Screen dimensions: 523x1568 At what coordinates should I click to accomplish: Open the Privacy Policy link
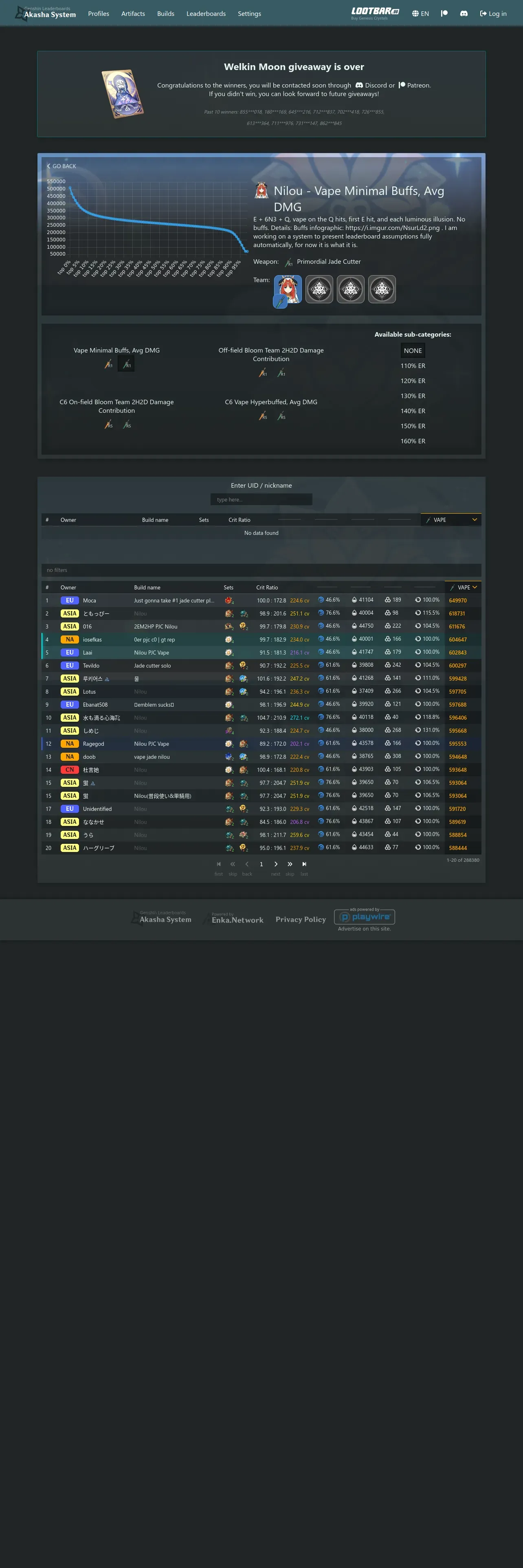pyautogui.click(x=301, y=919)
